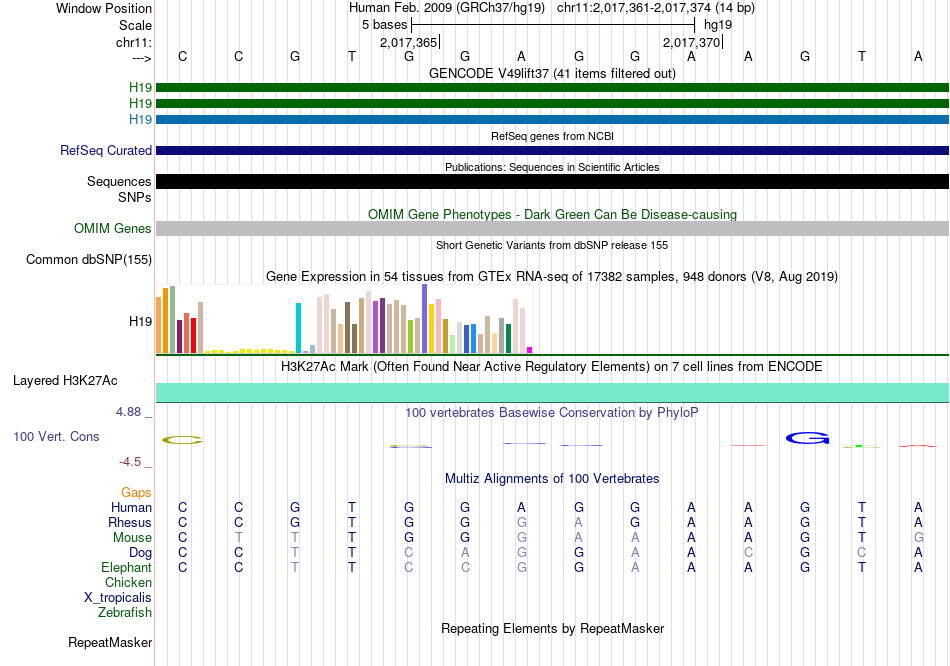Click the GTEx H19 expression bar chart
The image size is (950, 666).
344,319
